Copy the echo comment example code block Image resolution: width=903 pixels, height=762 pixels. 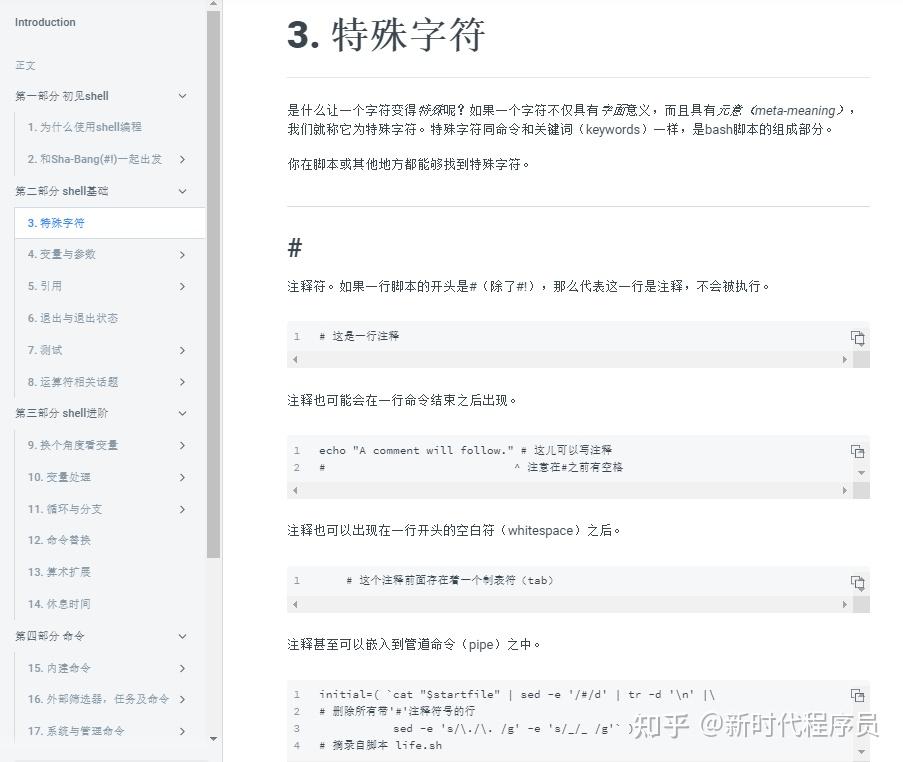point(857,450)
